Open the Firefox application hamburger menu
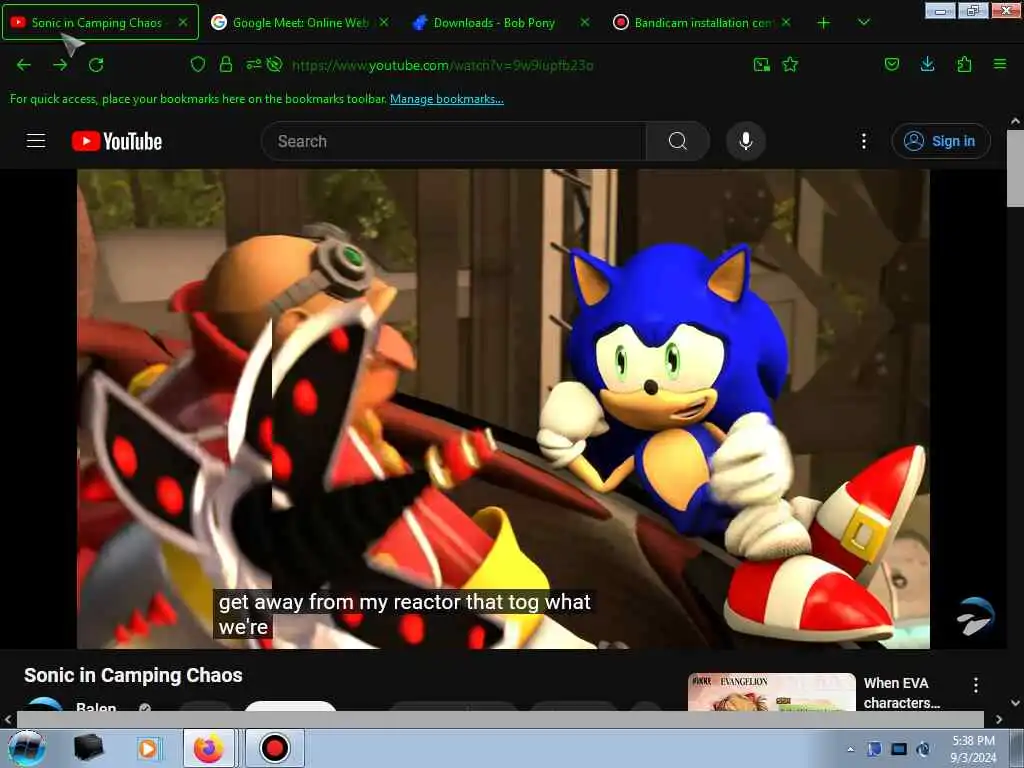Viewport: 1024px width, 768px height. tap(1000, 64)
